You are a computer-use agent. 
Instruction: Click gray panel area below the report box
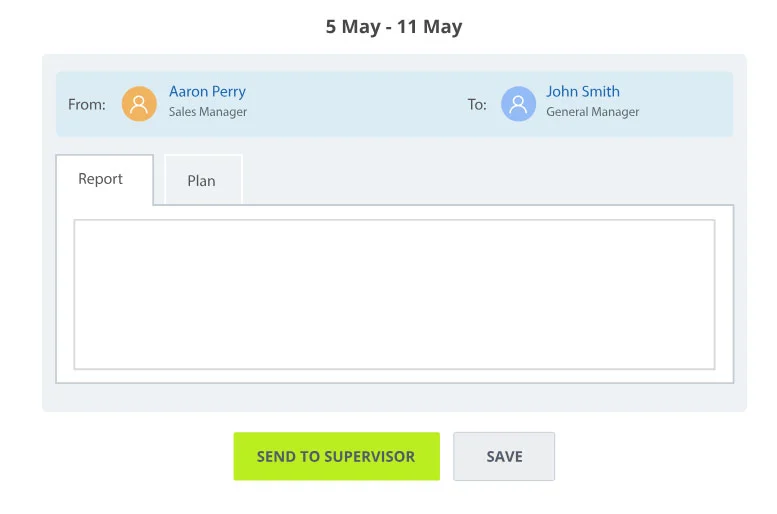tap(394, 397)
